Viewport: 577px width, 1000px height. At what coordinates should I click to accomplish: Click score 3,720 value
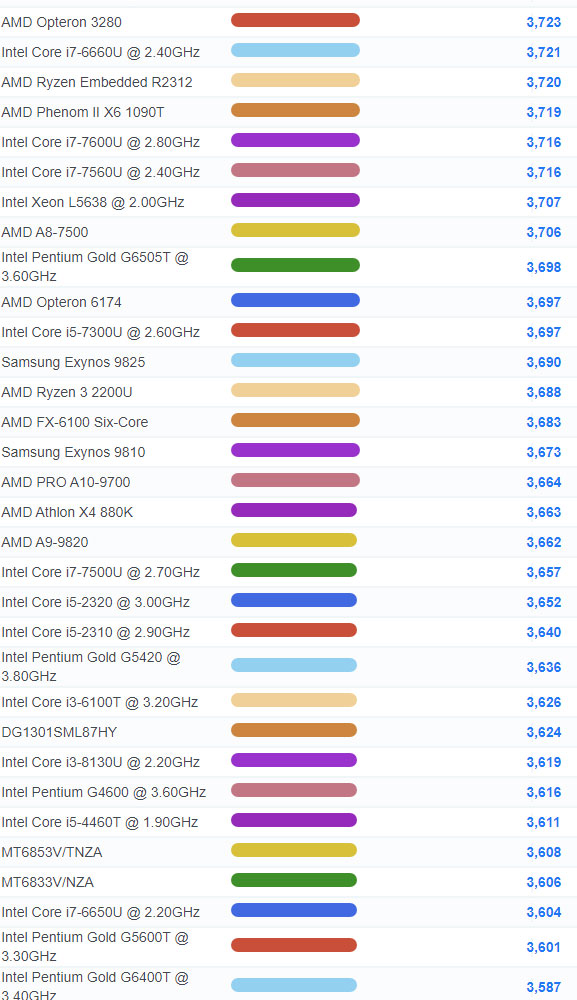pyautogui.click(x=544, y=82)
